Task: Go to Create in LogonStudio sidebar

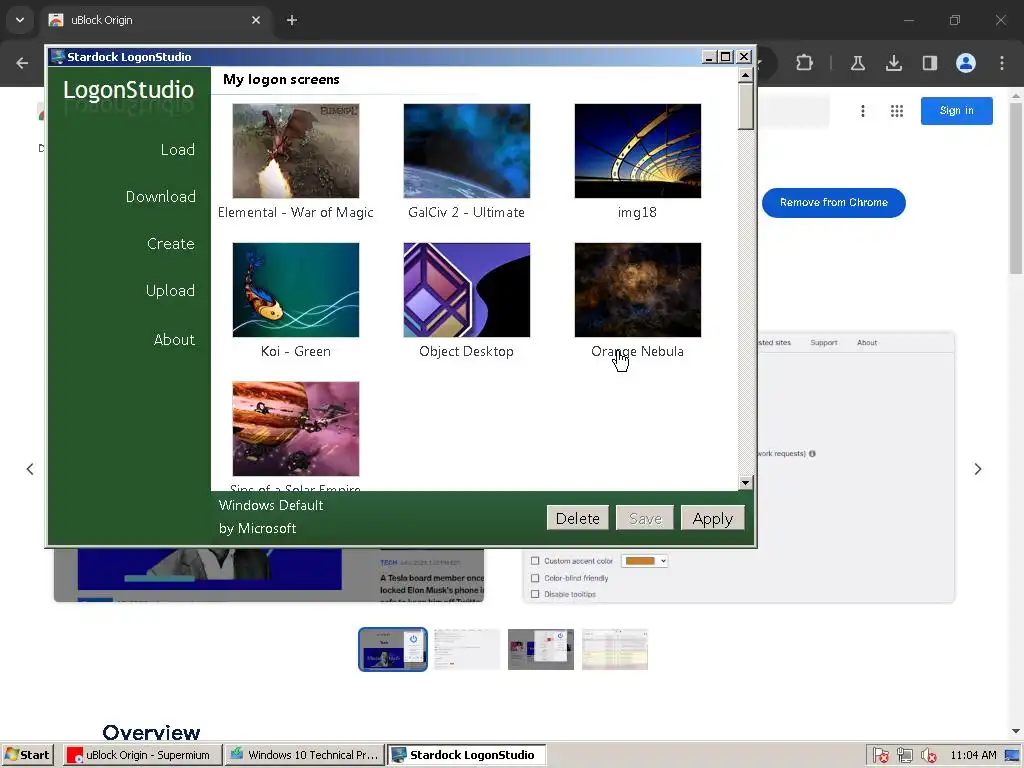Action: coord(171,244)
